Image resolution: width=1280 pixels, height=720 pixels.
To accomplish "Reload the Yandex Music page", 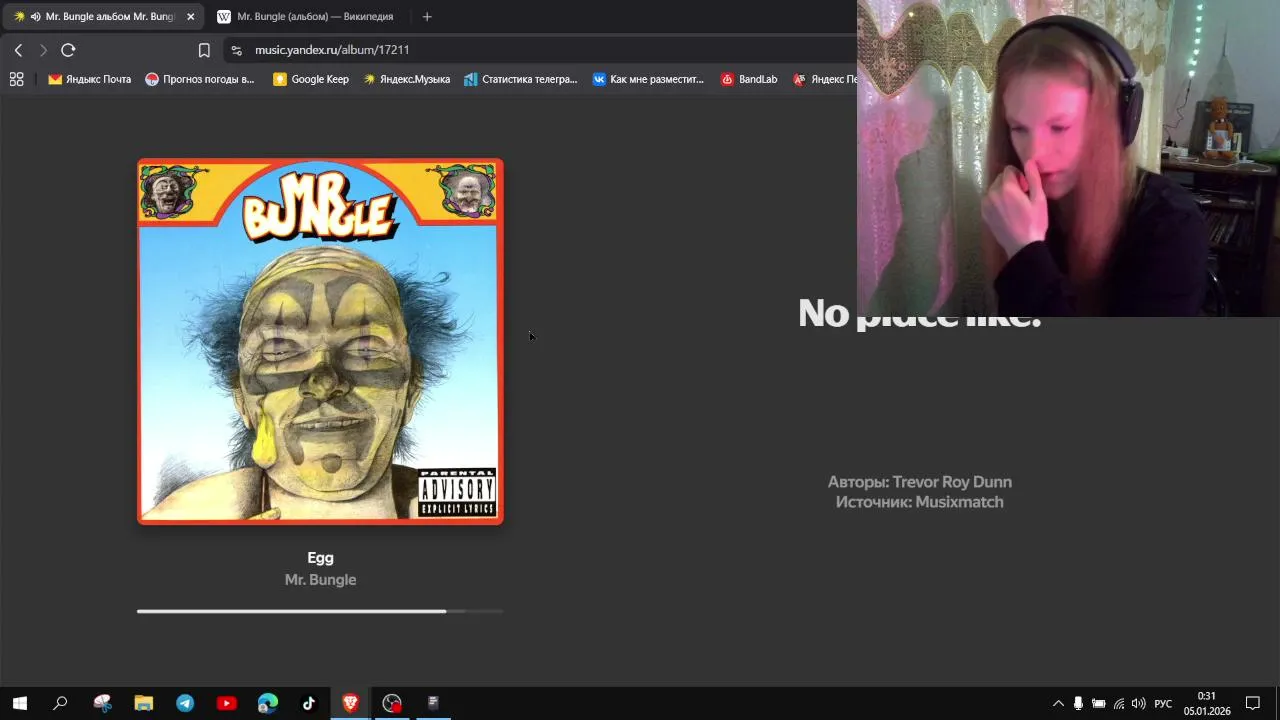I will pyautogui.click(x=68, y=50).
